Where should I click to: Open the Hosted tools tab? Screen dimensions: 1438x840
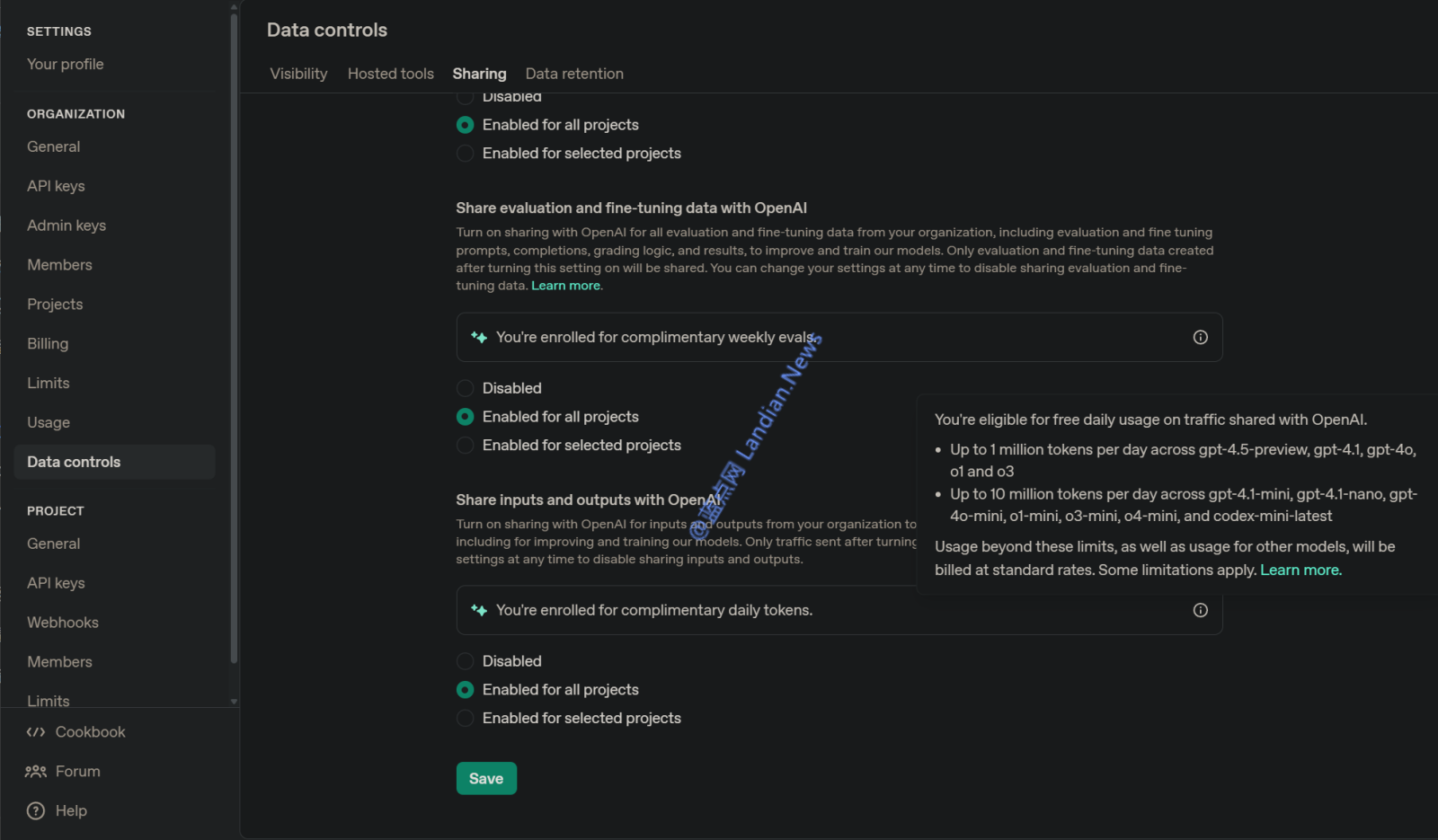point(391,74)
